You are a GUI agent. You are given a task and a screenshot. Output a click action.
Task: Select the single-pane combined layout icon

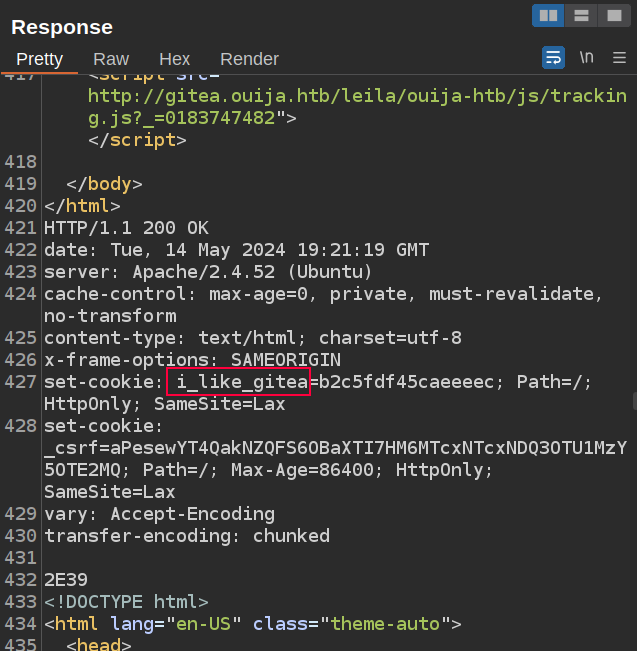coord(612,16)
